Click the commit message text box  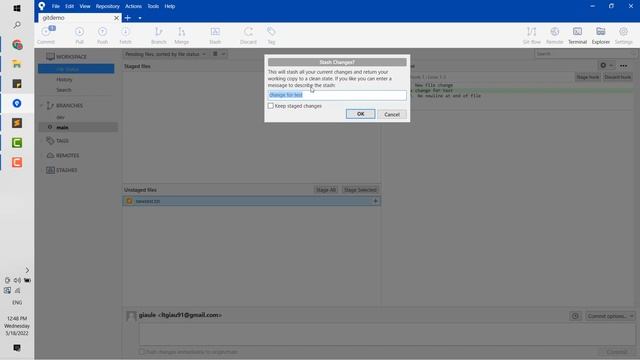tap(387, 334)
